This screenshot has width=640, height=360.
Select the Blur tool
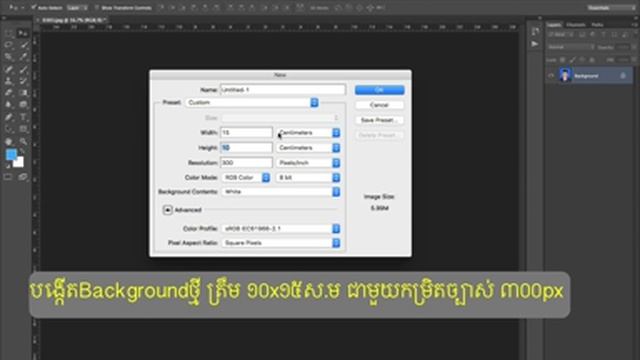click(9, 104)
